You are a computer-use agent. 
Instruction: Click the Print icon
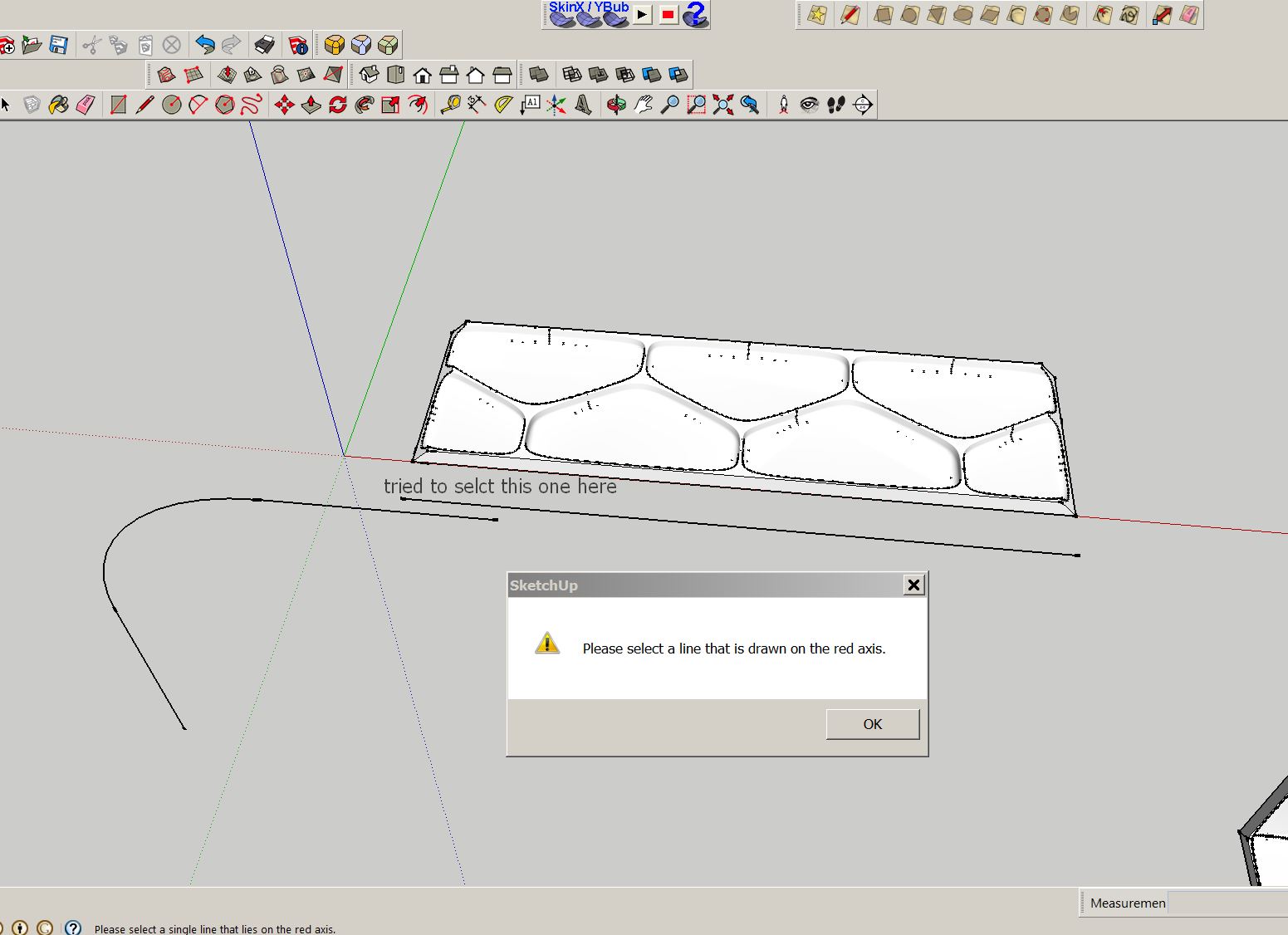(x=264, y=45)
